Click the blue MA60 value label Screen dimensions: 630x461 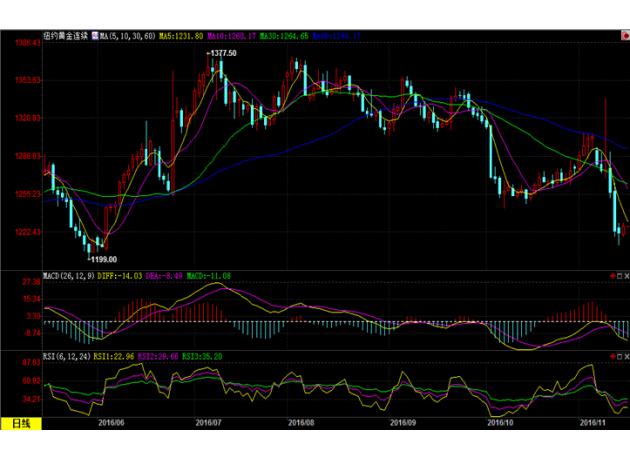click(335, 37)
